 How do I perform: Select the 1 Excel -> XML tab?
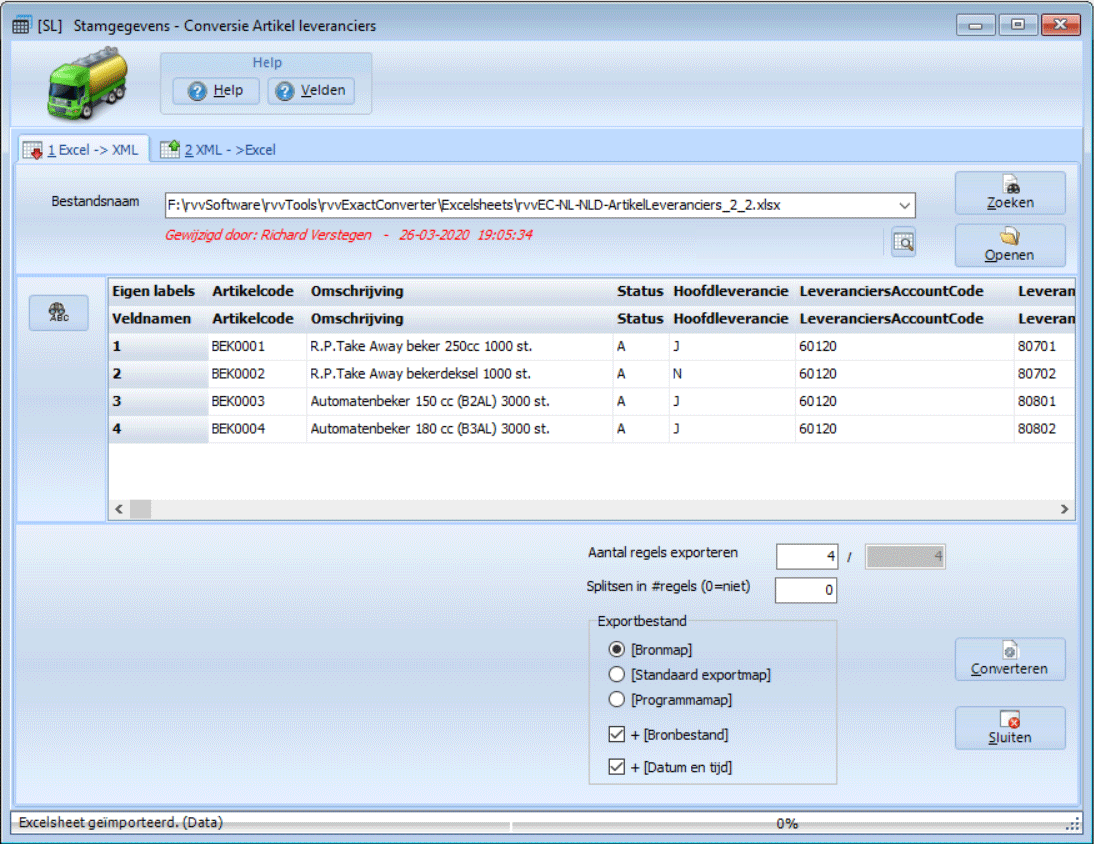tap(84, 150)
